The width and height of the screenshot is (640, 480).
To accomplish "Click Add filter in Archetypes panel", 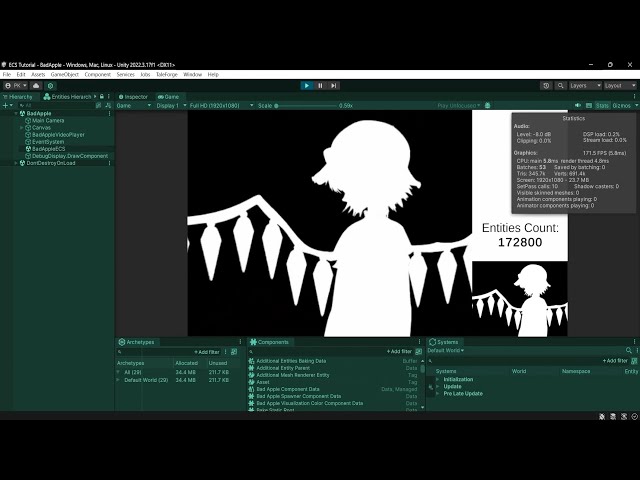I will pos(207,352).
